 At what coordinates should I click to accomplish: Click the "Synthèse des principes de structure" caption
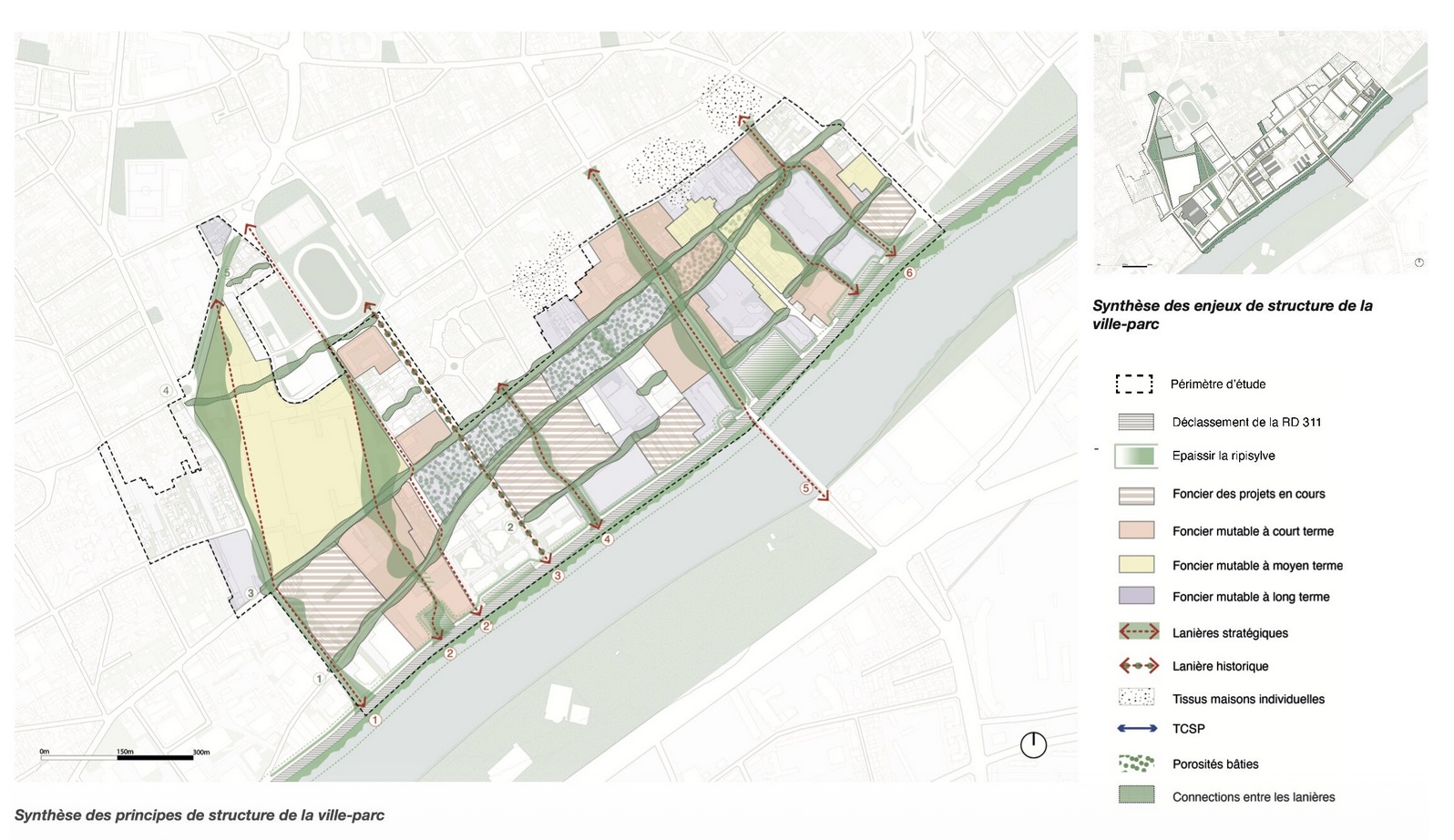tap(200, 815)
